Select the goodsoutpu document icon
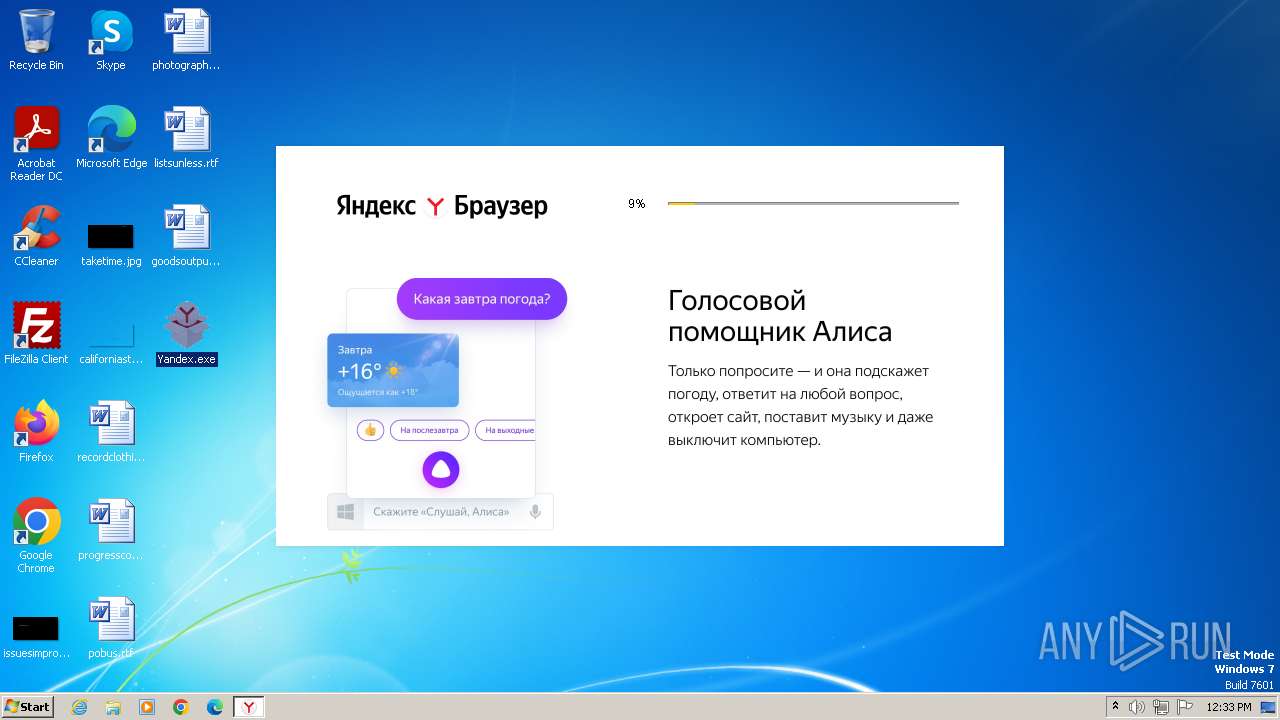 (x=186, y=236)
